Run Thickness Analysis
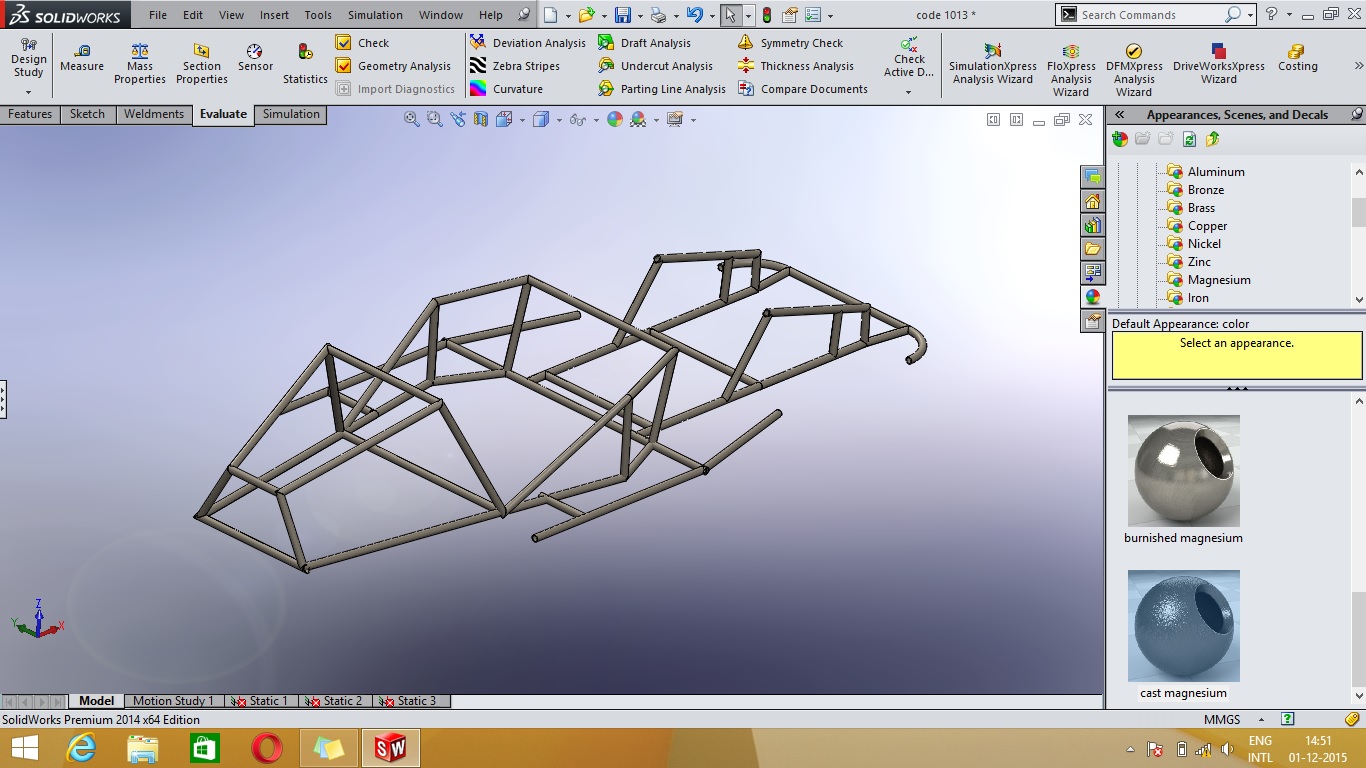This screenshot has width=1366, height=768. (796, 66)
